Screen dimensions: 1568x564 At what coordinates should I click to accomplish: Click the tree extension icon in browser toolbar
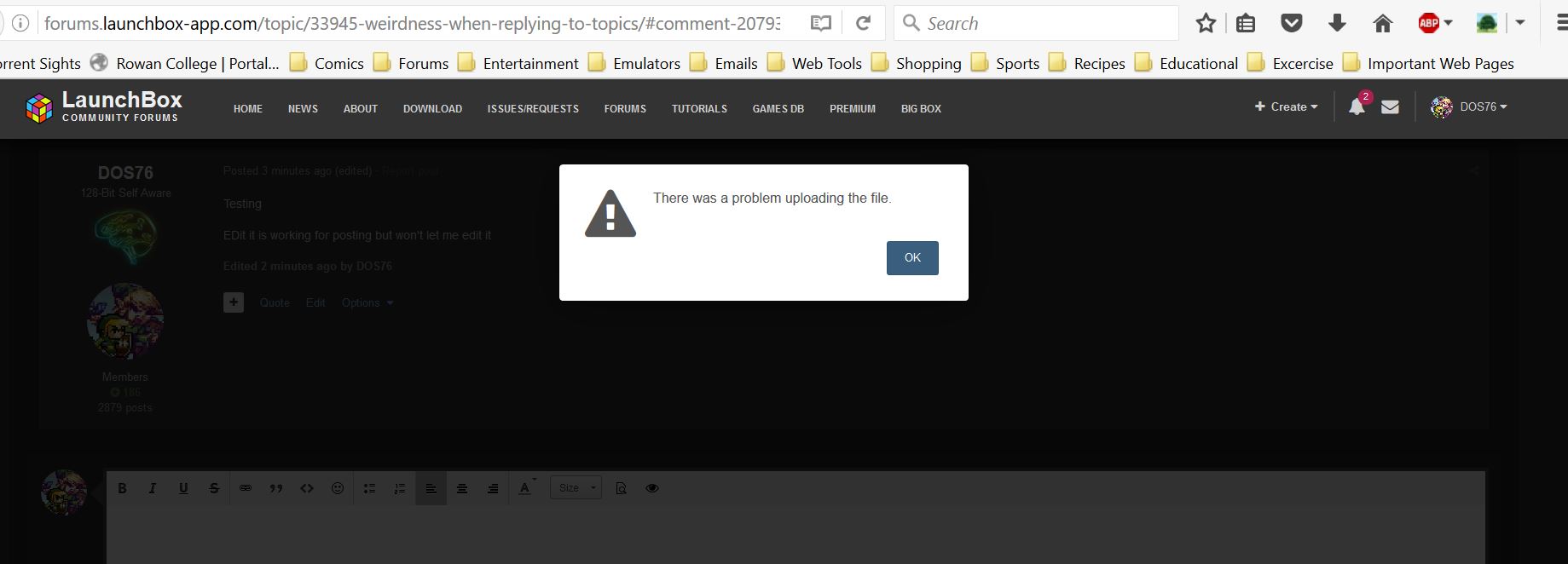pyautogui.click(x=1487, y=23)
